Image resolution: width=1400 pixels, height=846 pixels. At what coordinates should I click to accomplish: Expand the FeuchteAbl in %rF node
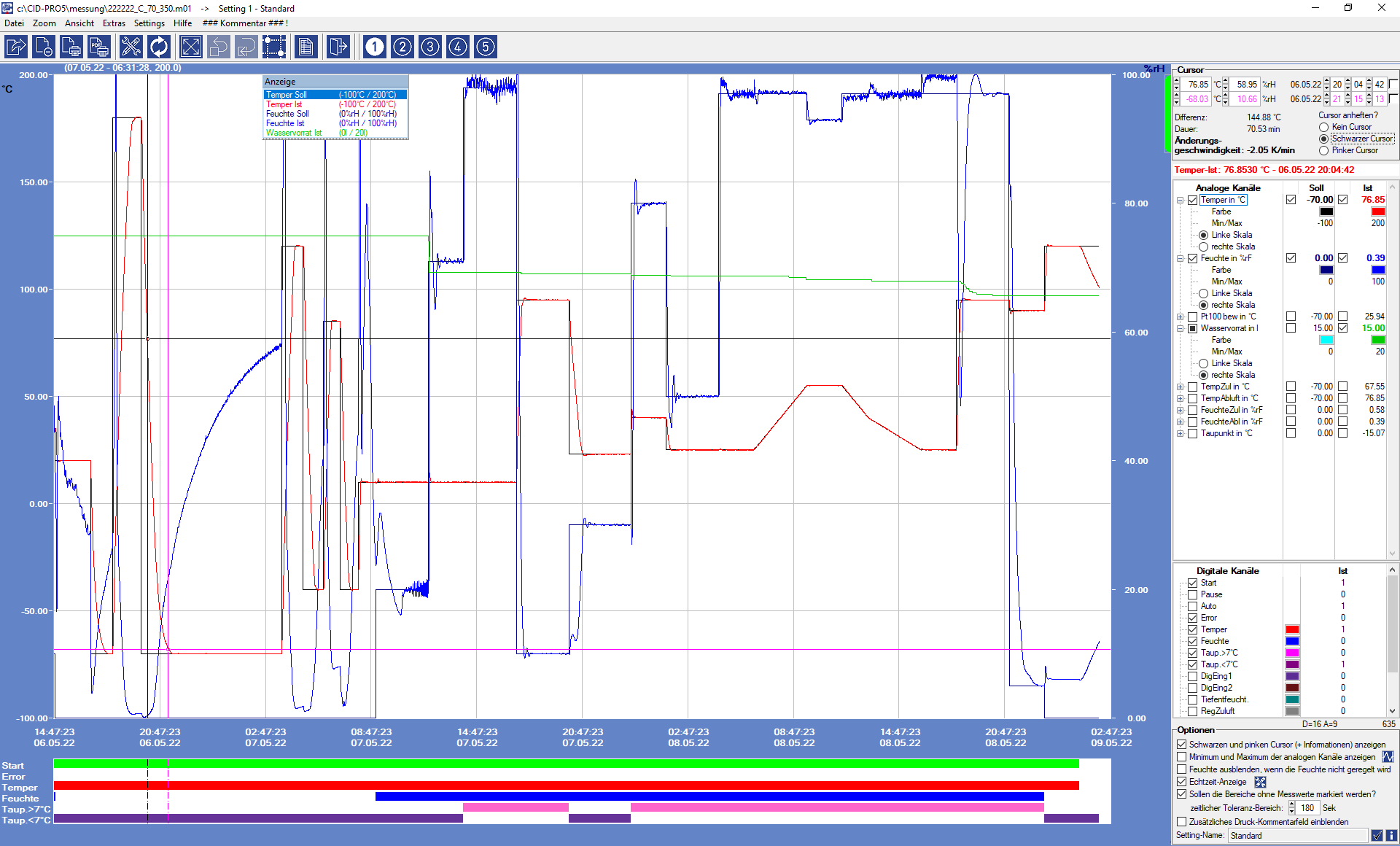[x=1180, y=422]
